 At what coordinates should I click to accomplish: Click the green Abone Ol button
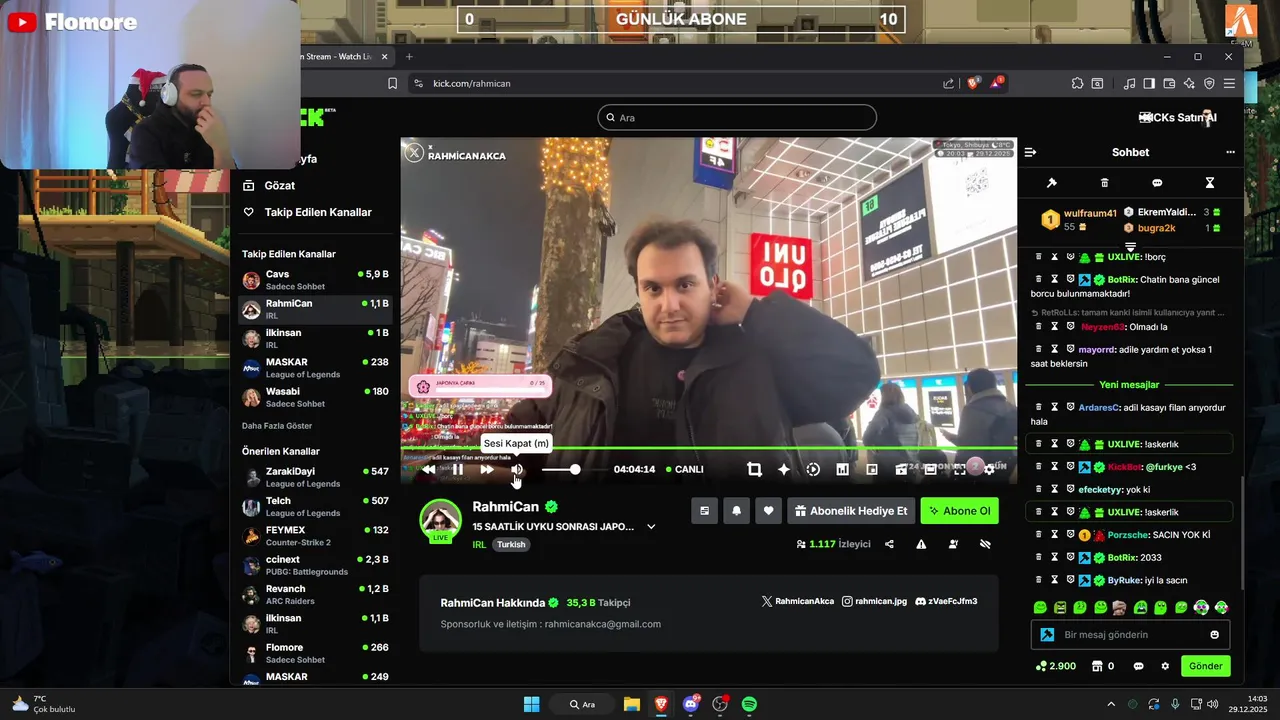[959, 511]
